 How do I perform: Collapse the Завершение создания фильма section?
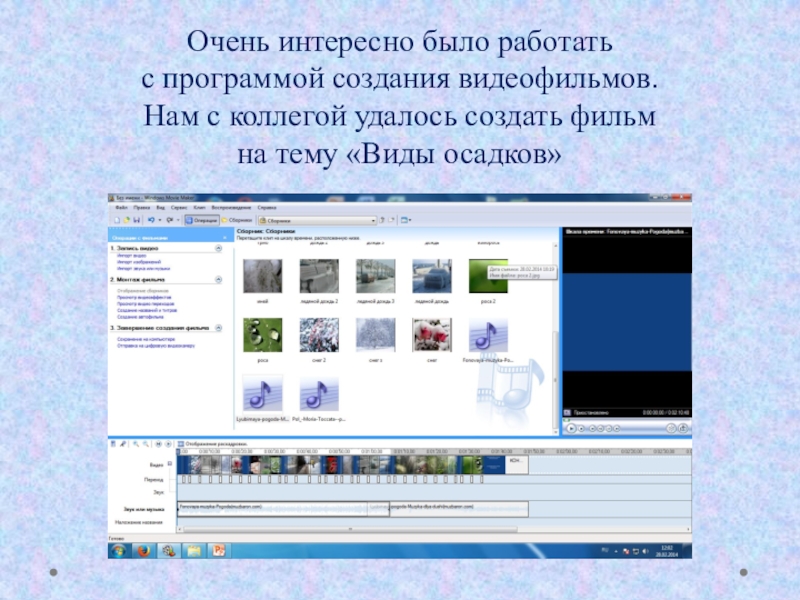218,328
